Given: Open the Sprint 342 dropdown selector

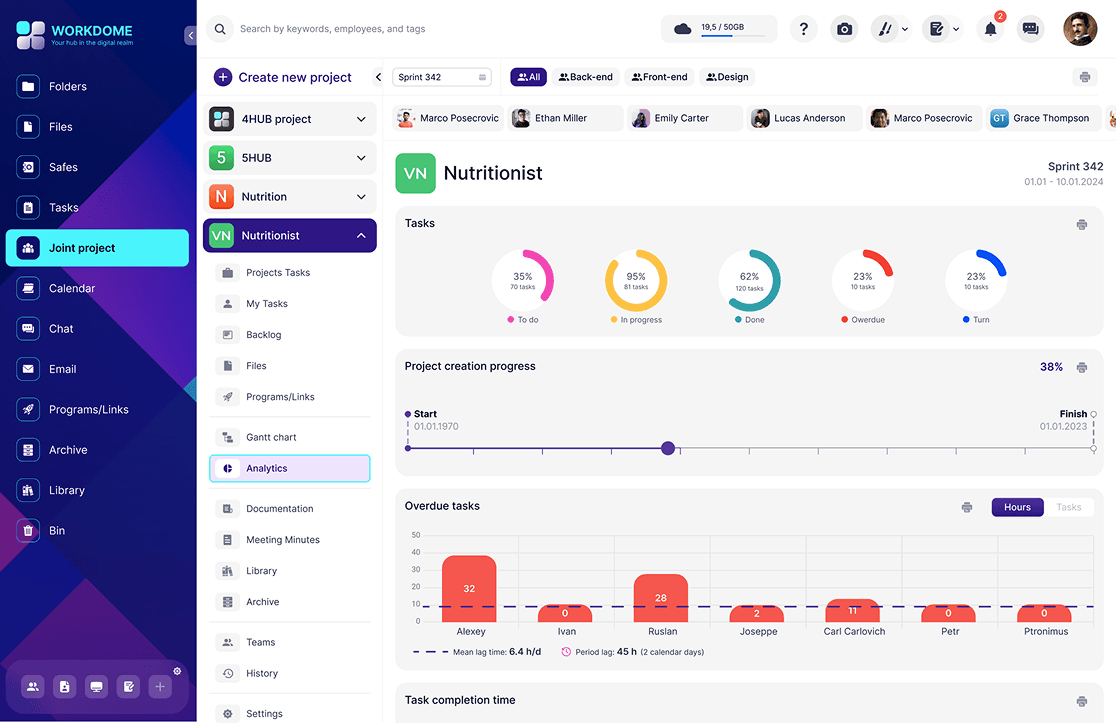Looking at the screenshot, I should (x=441, y=77).
